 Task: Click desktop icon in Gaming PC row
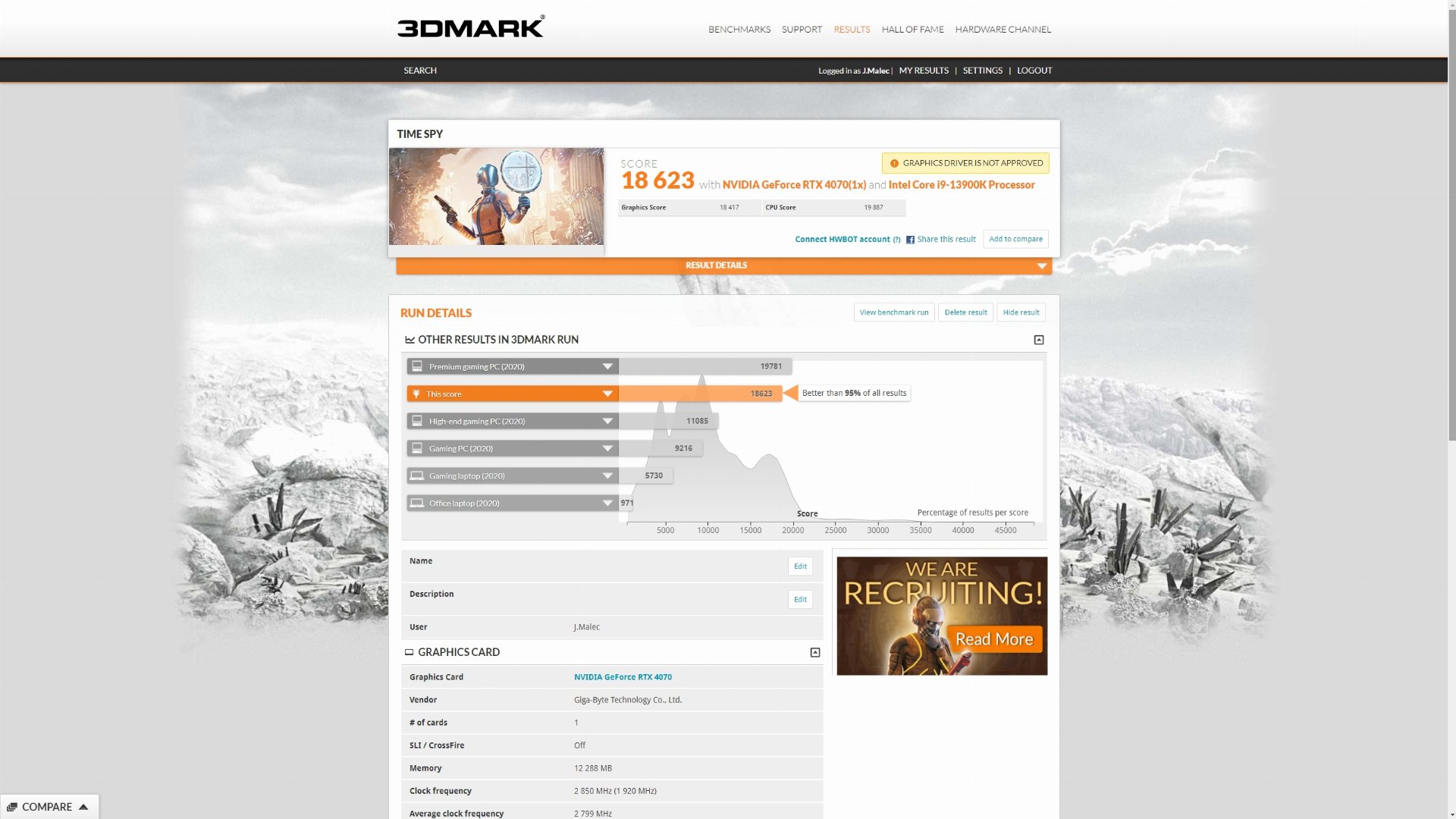pyautogui.click(x=416, y=448)
